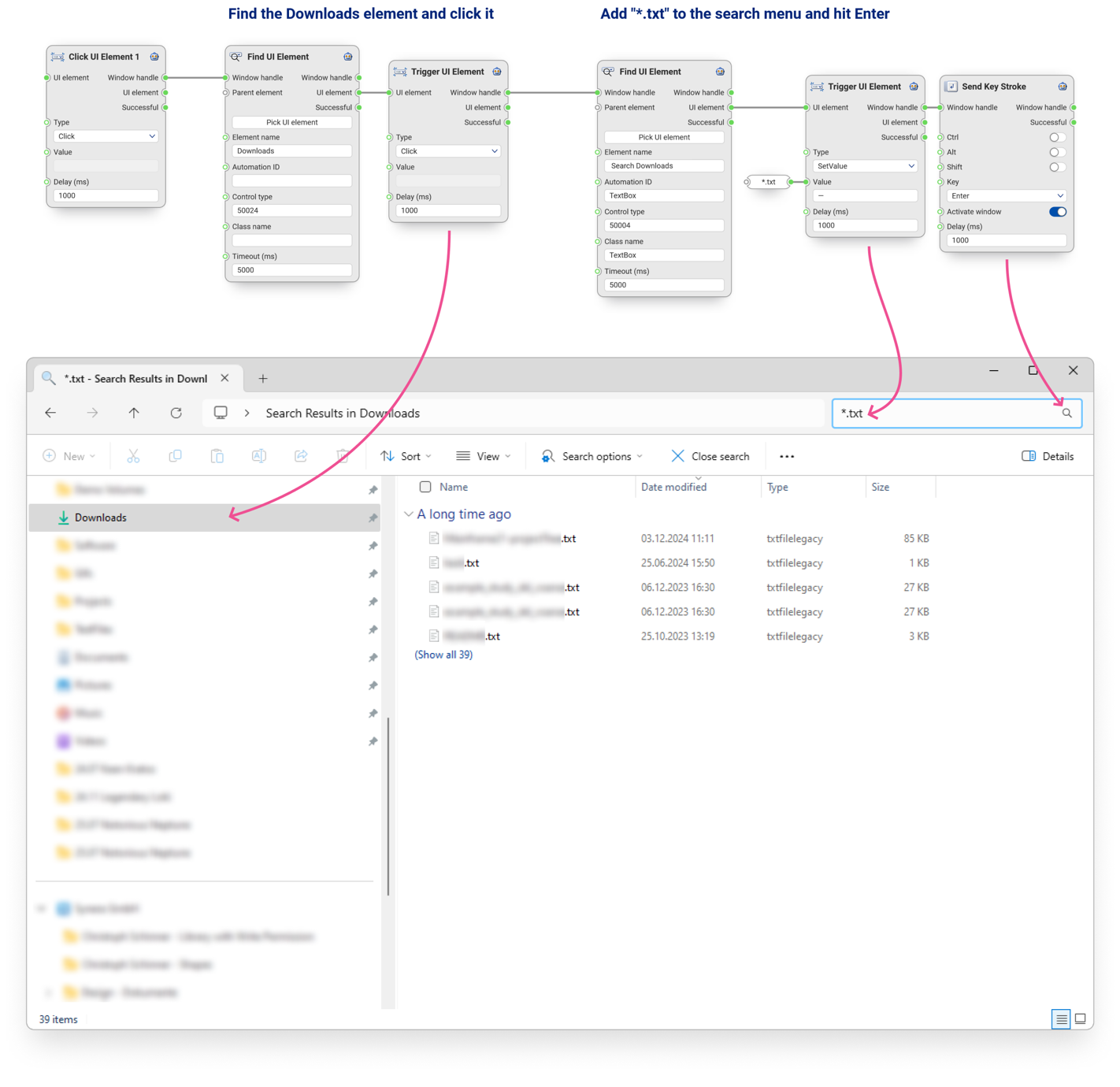Click the first Trigger UI Element robot icon

[x=497, y=72]
